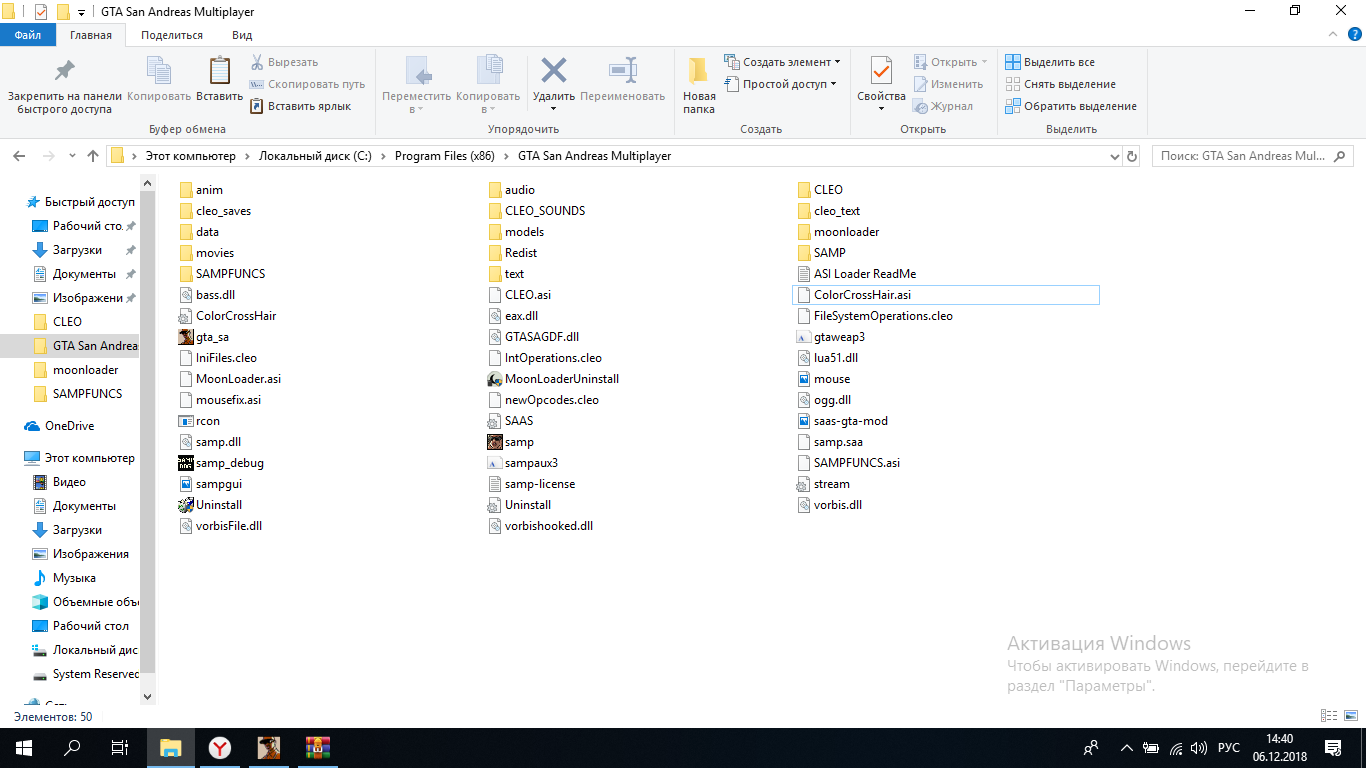Click Program Files (x86) in address path

pyautogui.click(x=446, y=156)
